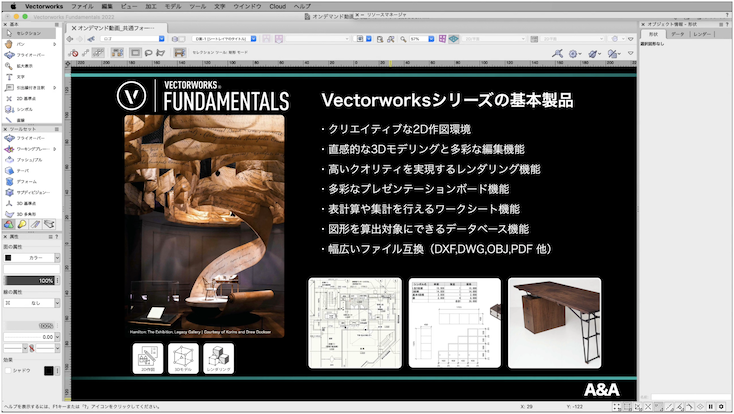This screenshot has width=734, height=414.
Task: Adjust the fill opacity 100% slider
Action: [29, 281]
